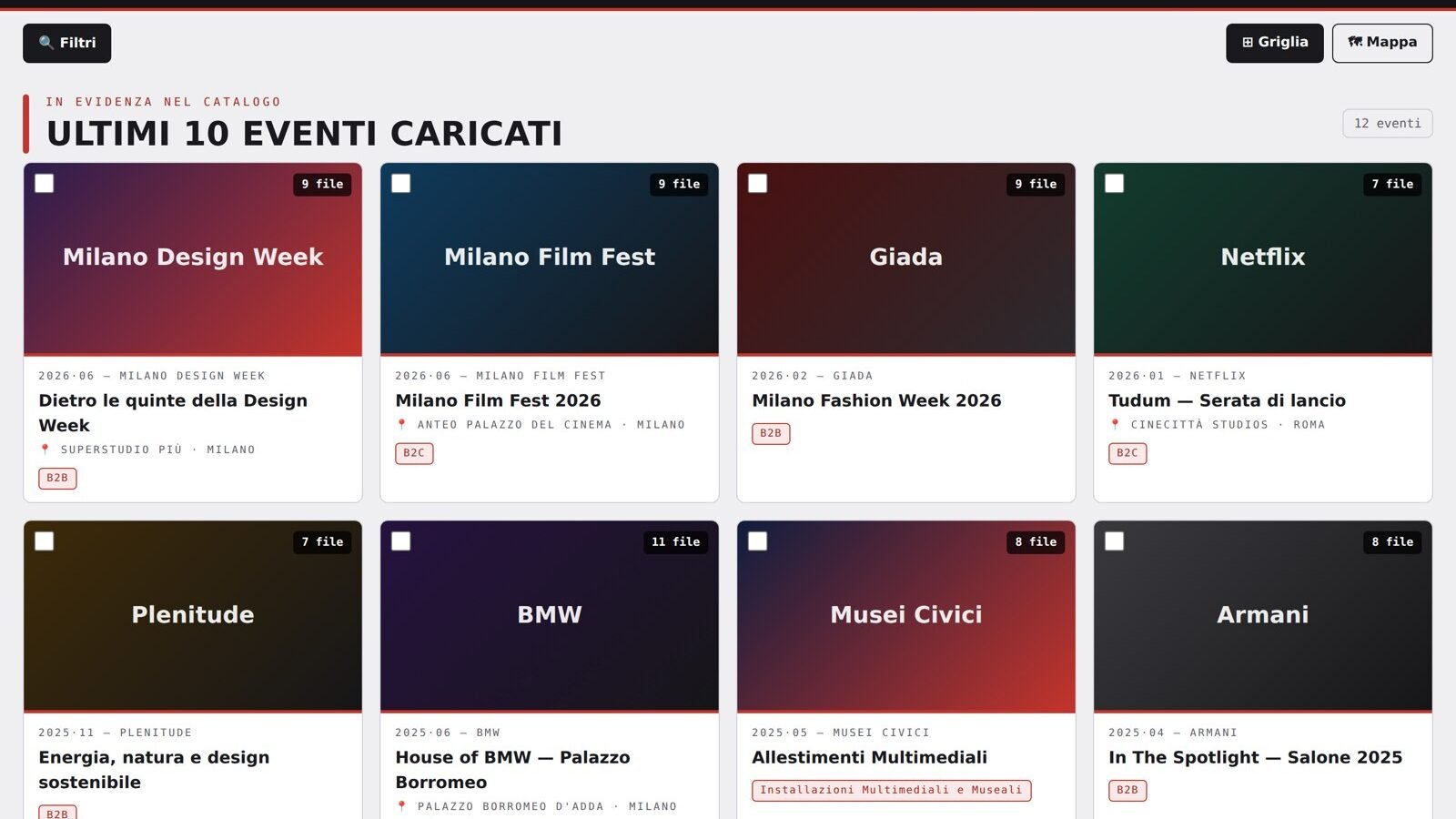Open 'Dietro le quinte della Design Week' event
Image resolution: width=1456 pixels, height=819 pixels.
point(173,413)
